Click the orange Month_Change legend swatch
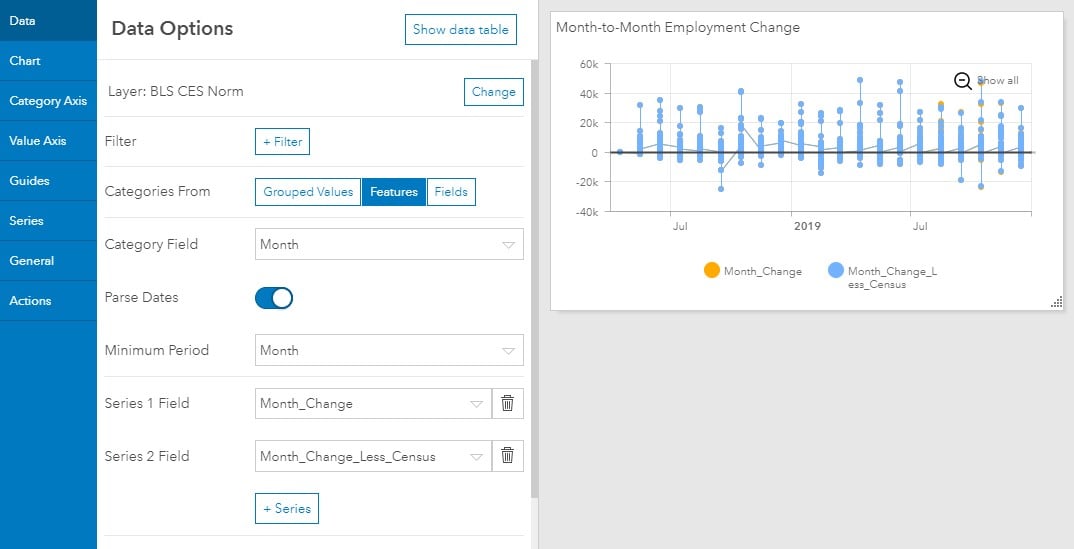Screen dimensions: 1074x549 pos(712,270)
